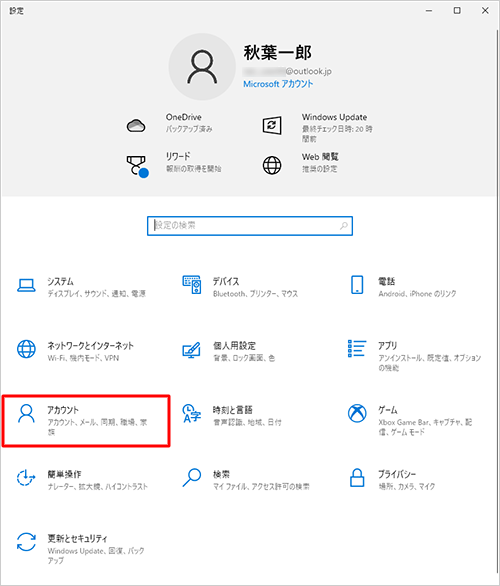
Task: Click the Android, iPhone のリンク description
Action: point(417,294)
